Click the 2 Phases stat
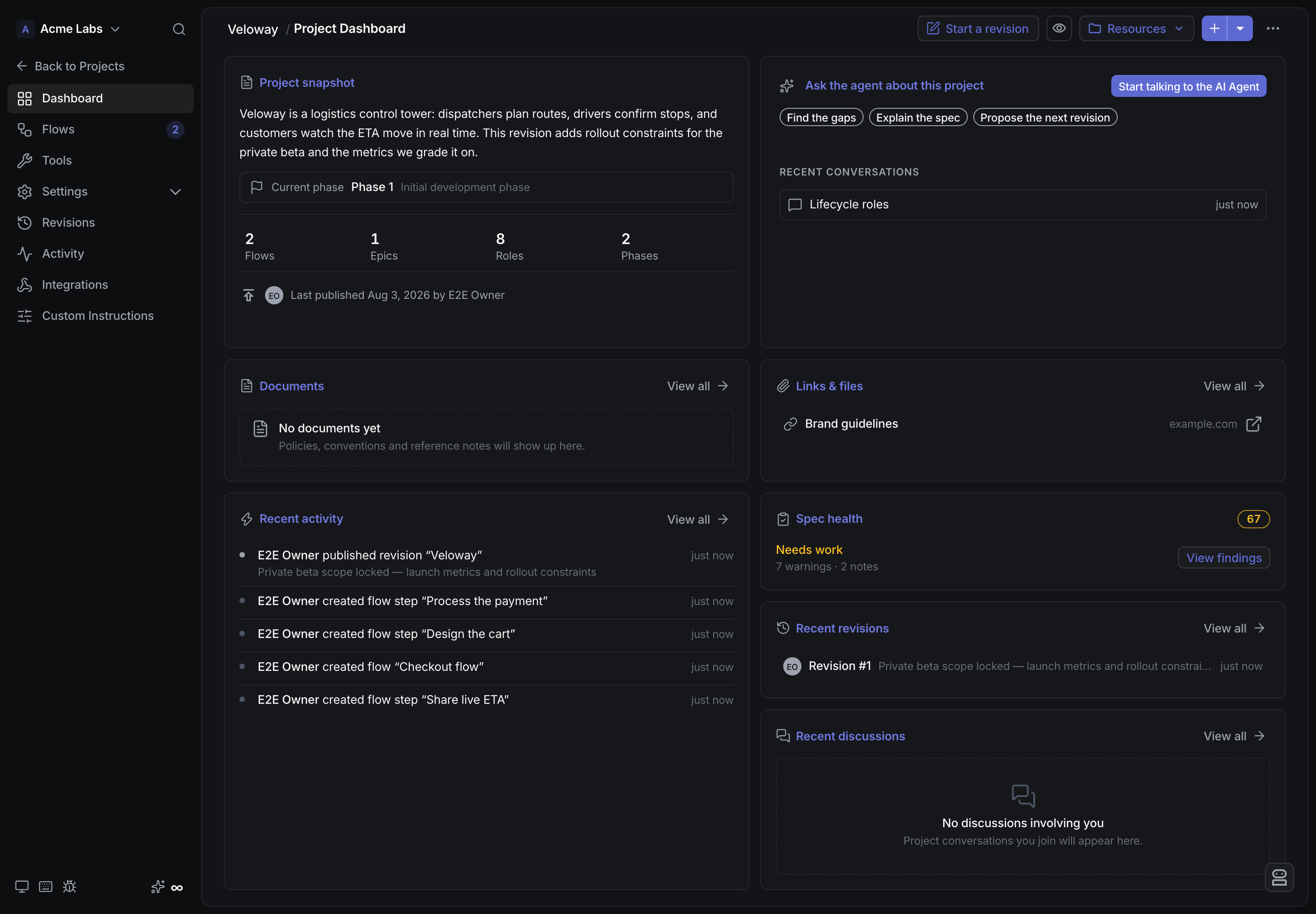Image resolution: width=1316 pixels, height=914 pixels. pyautogui.click(x=639, y=246)
